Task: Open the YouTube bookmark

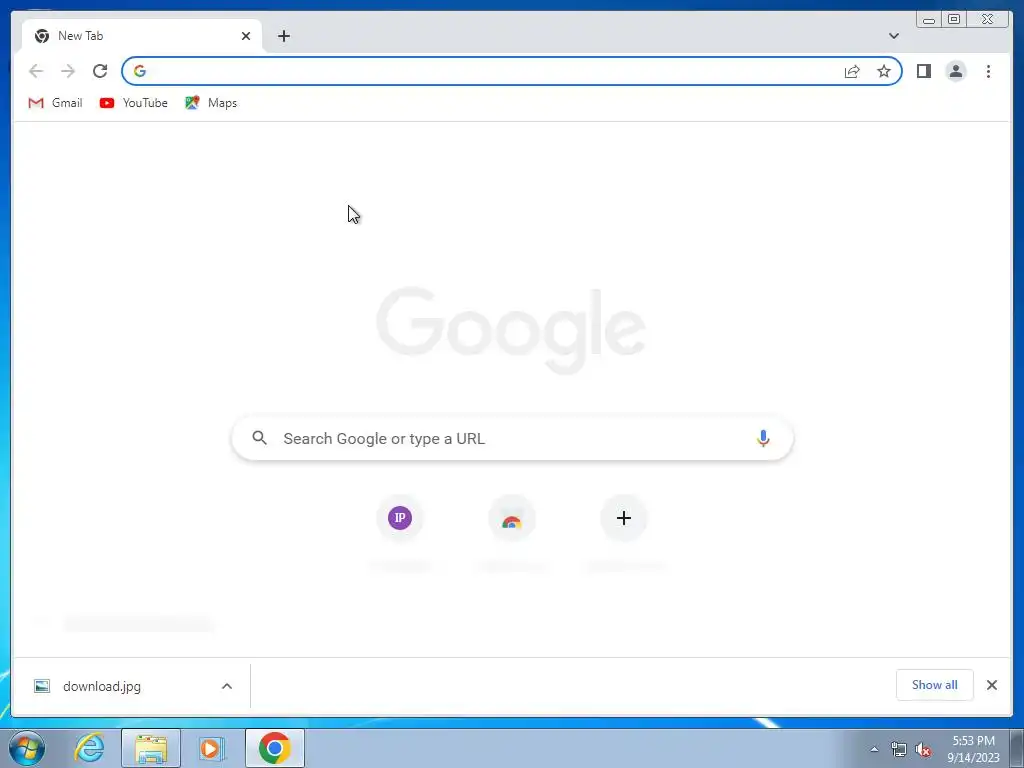Action: coord(134,103)
